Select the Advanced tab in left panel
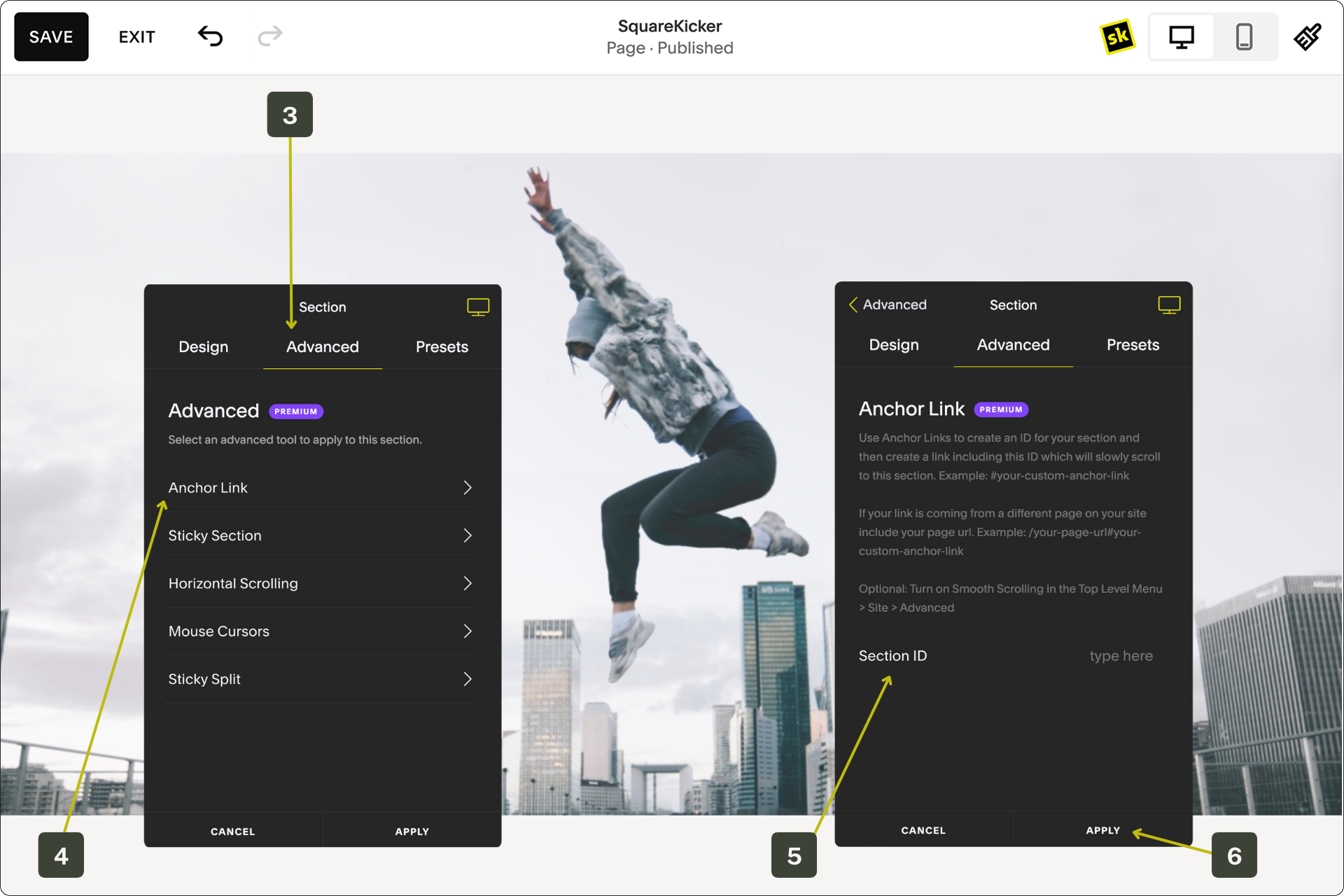The height and width of the screenshot is (896, 1344). pyautogui.click(x=323, y=346)
